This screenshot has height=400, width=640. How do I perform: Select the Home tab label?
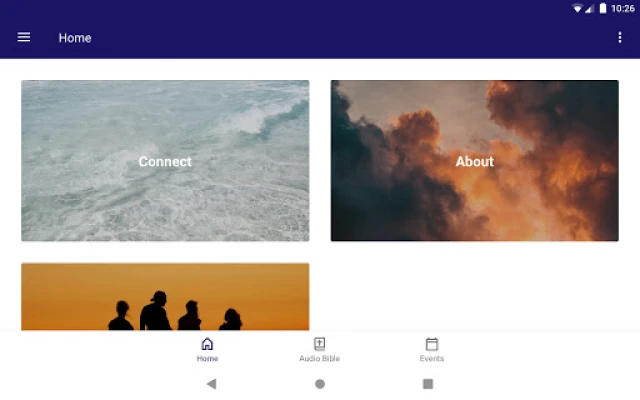click(x=207, y=358)
